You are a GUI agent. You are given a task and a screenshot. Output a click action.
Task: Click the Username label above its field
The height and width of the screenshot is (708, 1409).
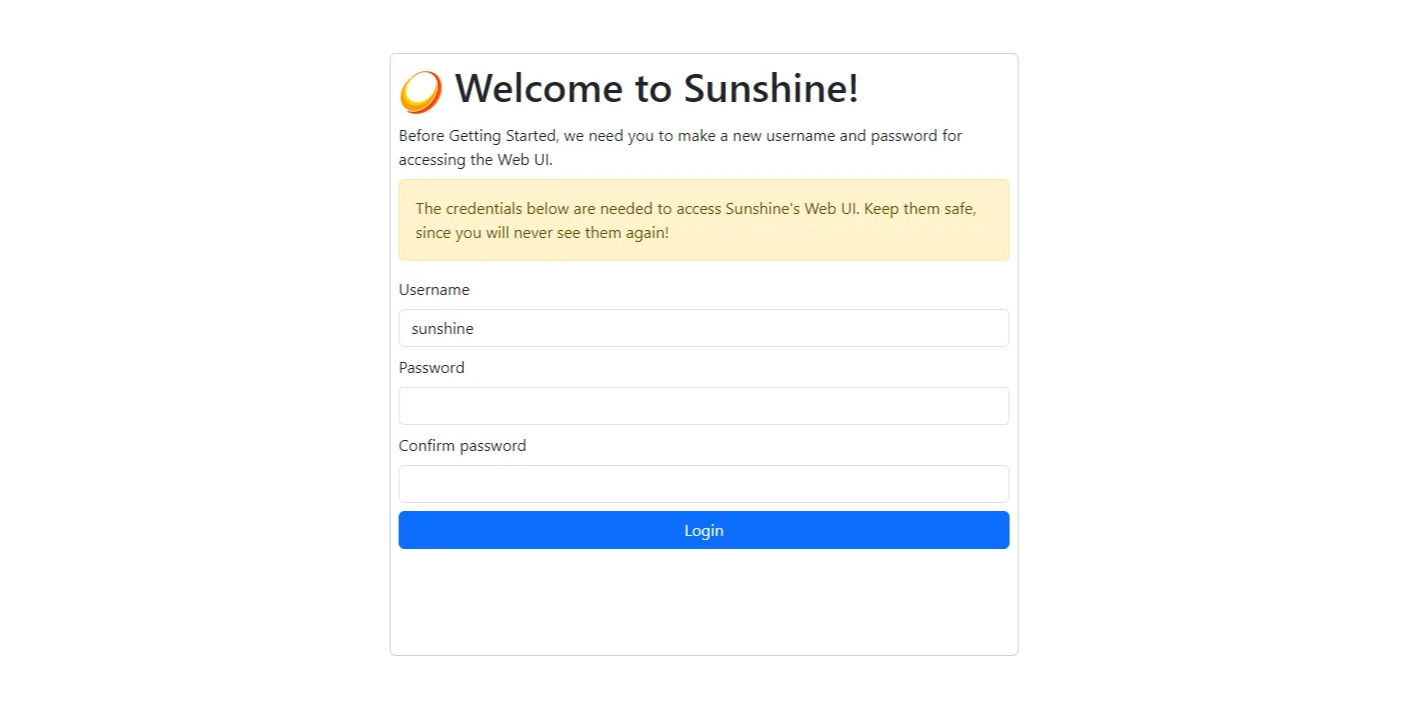point(434,290)
